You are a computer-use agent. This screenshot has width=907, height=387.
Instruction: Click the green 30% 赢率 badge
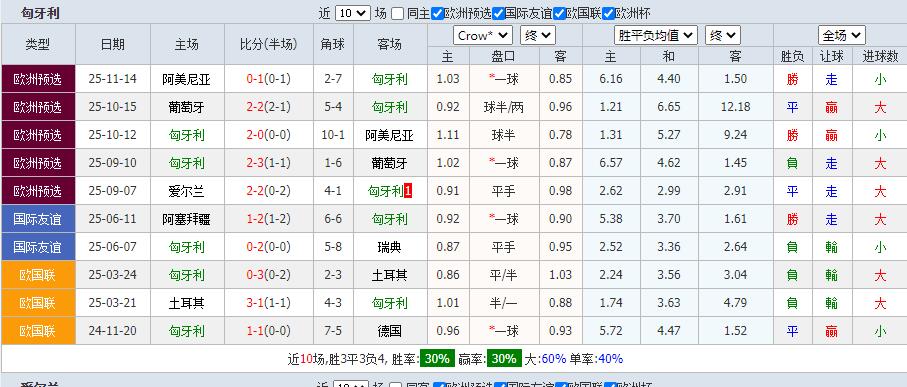click(x=504, y=359)
